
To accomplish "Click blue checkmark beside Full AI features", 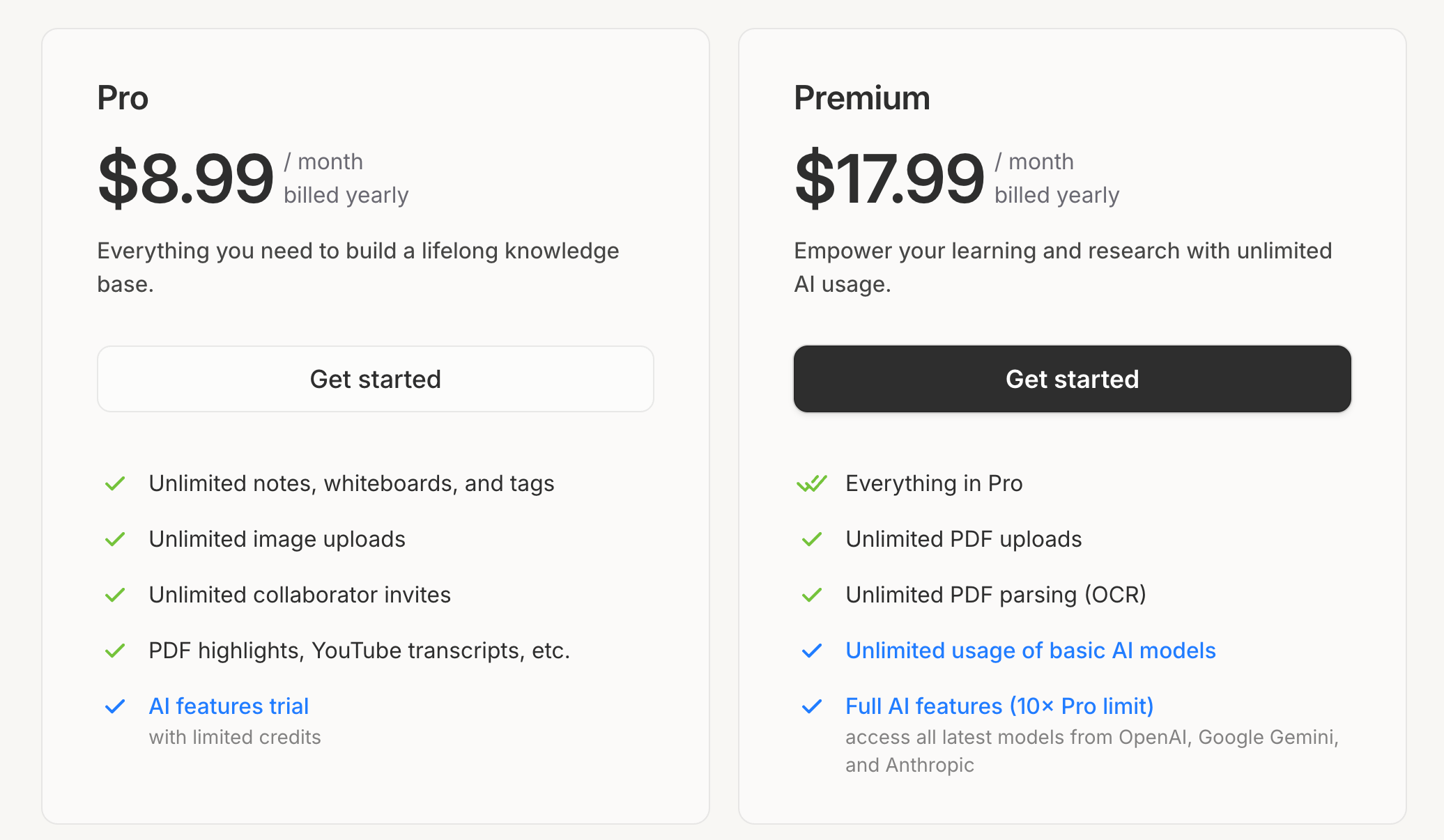I will 812,706.
